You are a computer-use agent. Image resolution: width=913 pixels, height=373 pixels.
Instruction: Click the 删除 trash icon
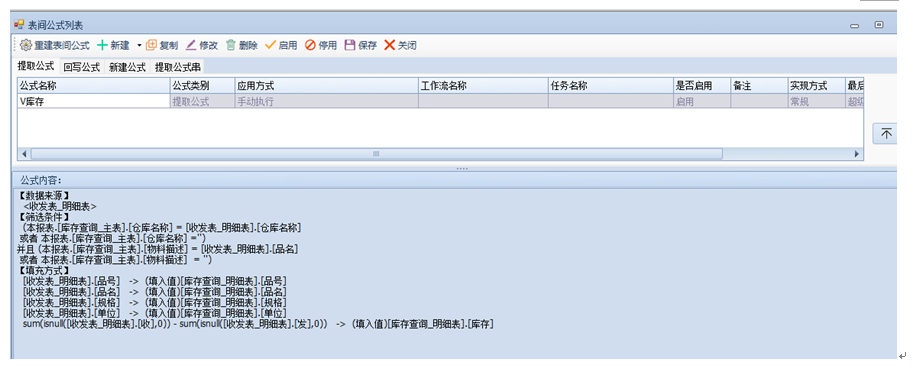pyautogui.click(x=231, y=45)
